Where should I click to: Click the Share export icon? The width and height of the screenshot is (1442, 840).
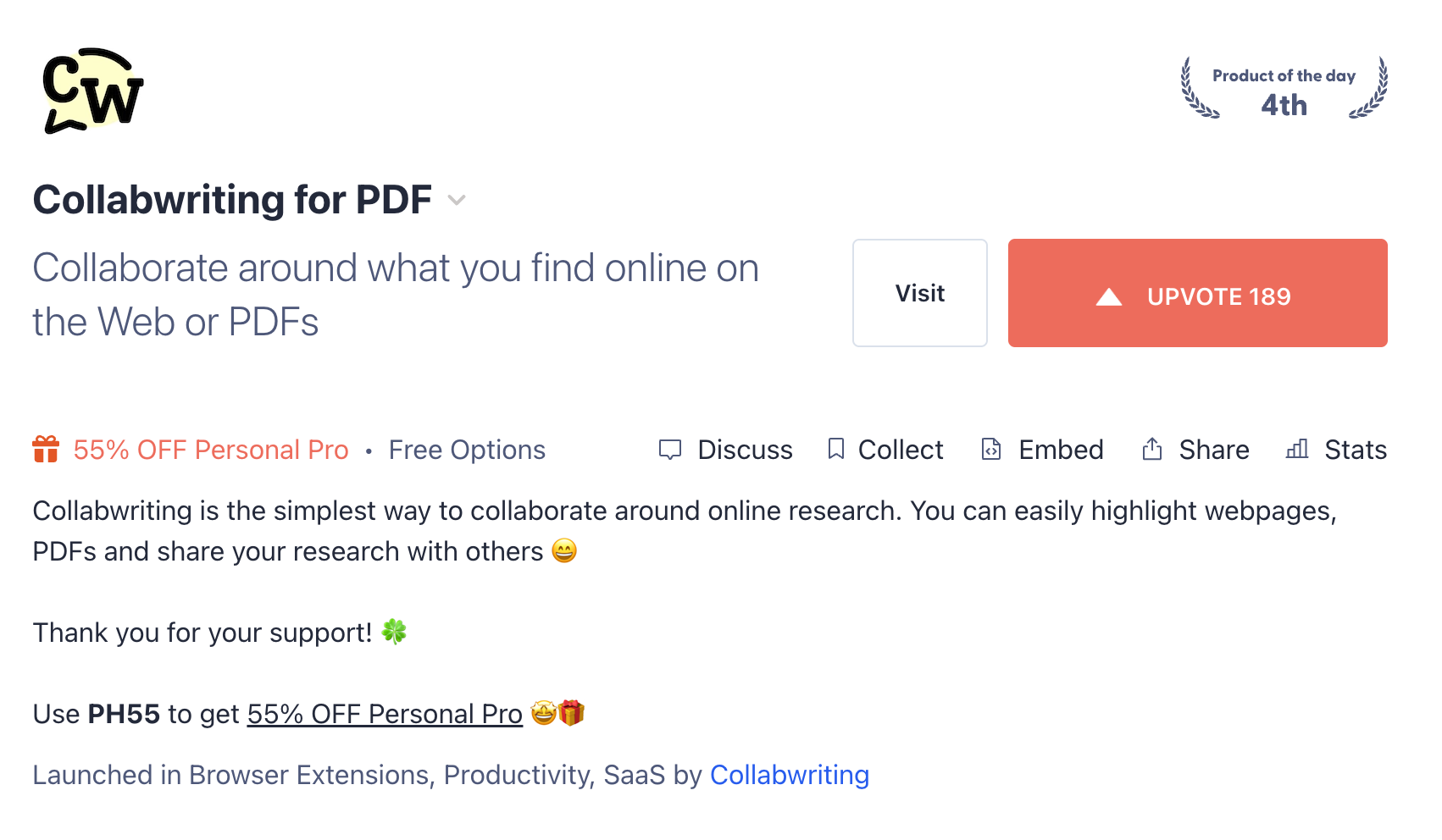tap(1151, 449)
